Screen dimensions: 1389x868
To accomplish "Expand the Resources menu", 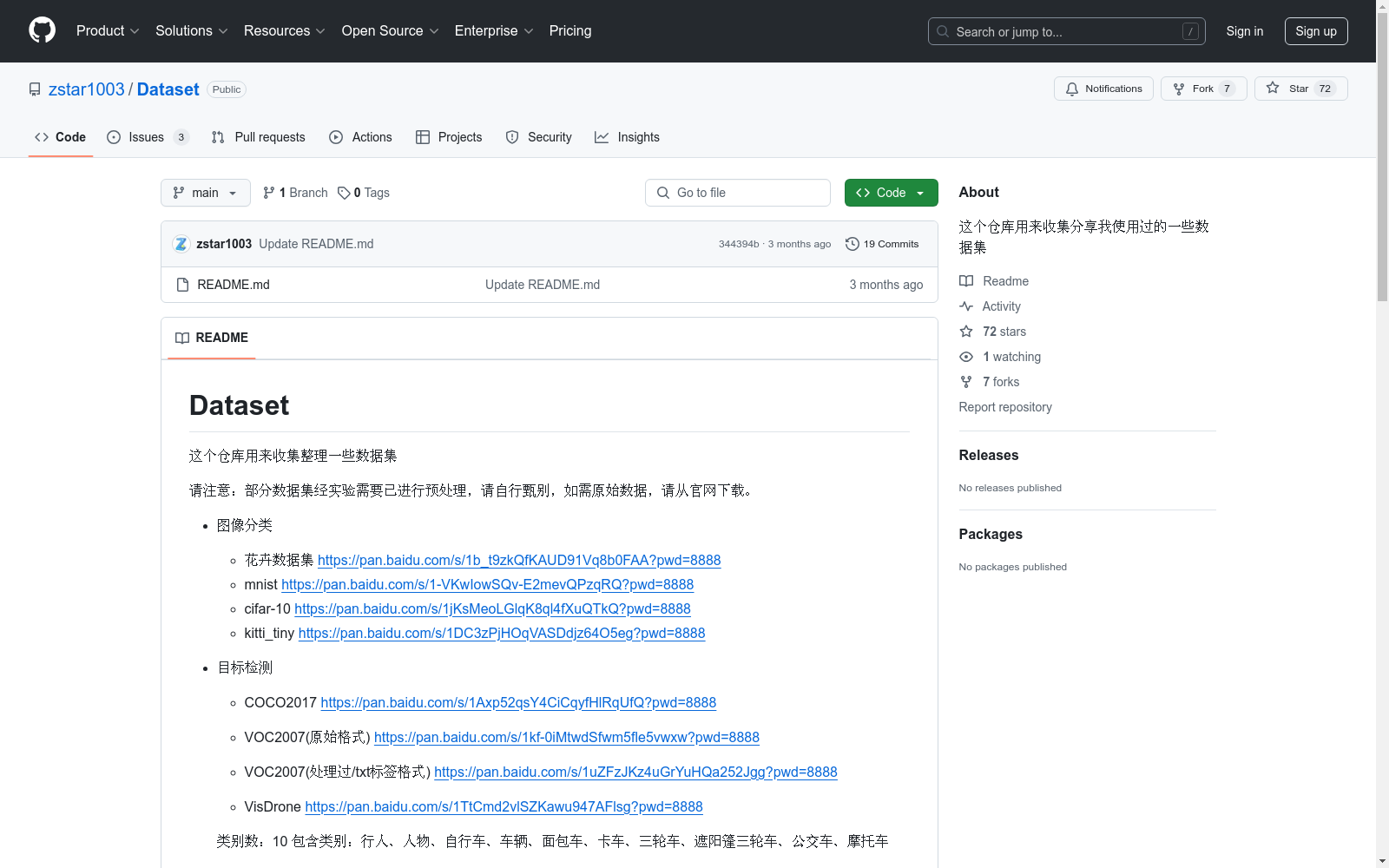I will (285, 31).
